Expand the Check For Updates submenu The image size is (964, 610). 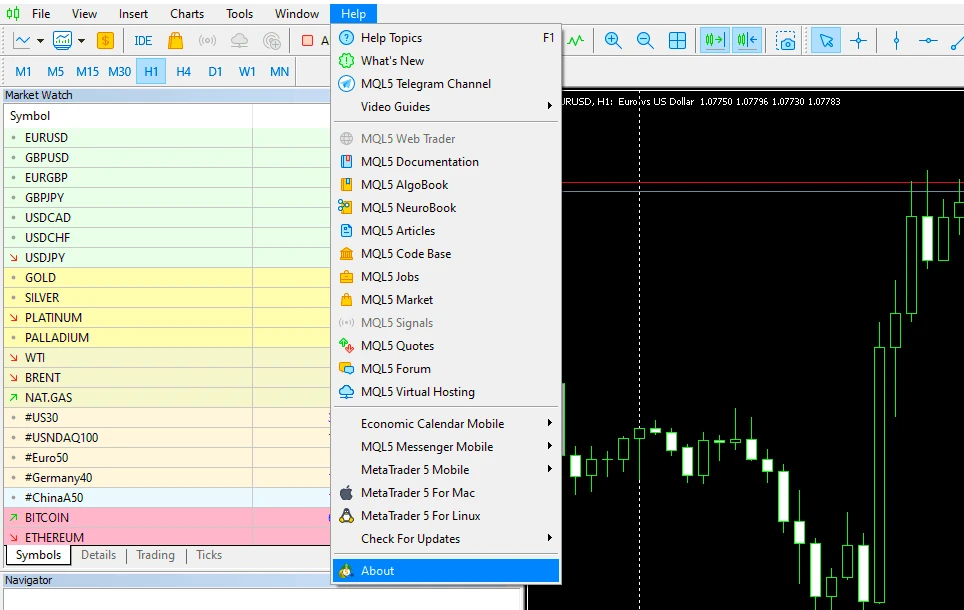pyautogui.click(x=549, y=539)
